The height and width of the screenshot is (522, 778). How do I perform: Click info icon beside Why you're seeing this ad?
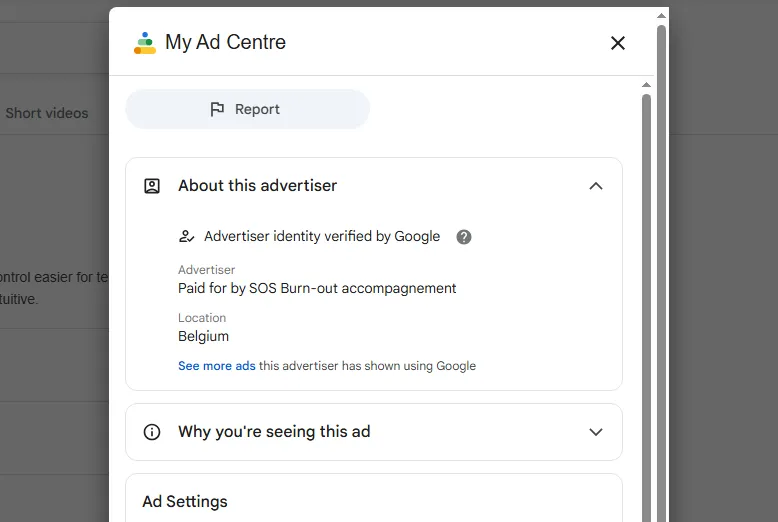(152, 432)
